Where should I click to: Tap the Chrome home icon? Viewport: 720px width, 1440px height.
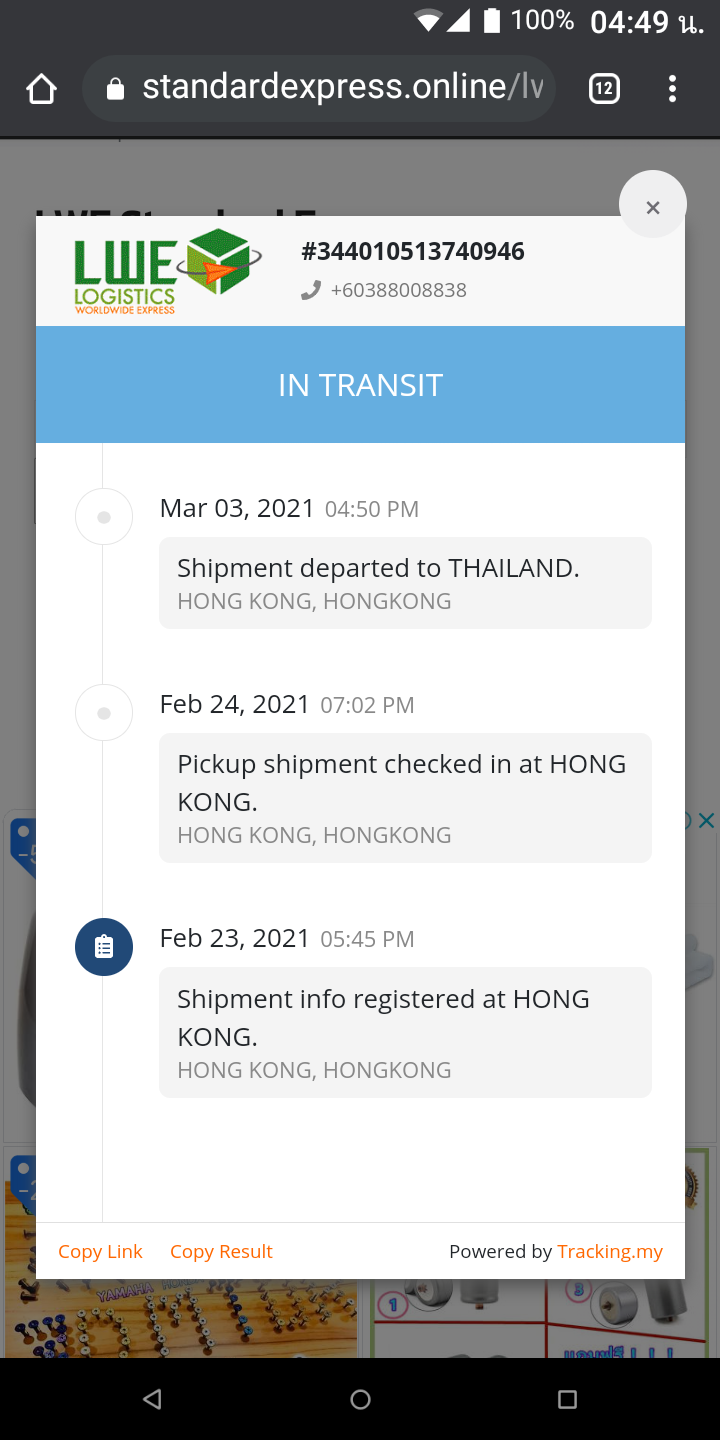coord(41,89)
